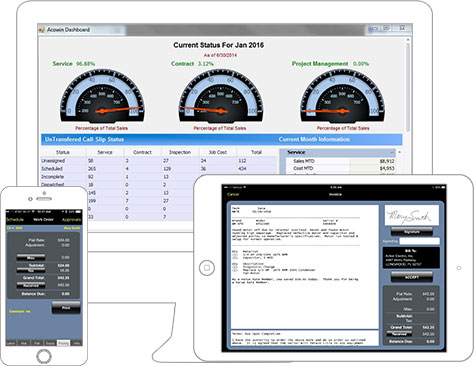Click the Project Management gauge
This screenshot has height=366, width=474.
coord(342,96)
